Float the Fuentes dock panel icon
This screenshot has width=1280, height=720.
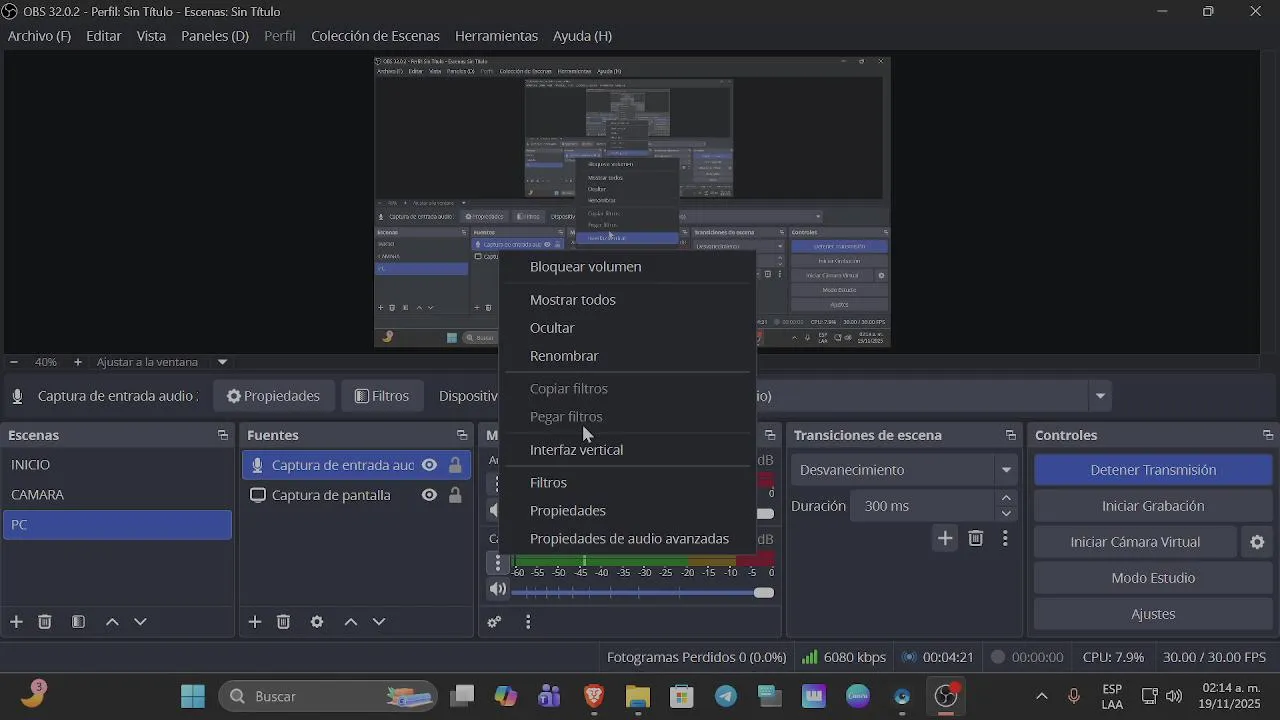462,435
